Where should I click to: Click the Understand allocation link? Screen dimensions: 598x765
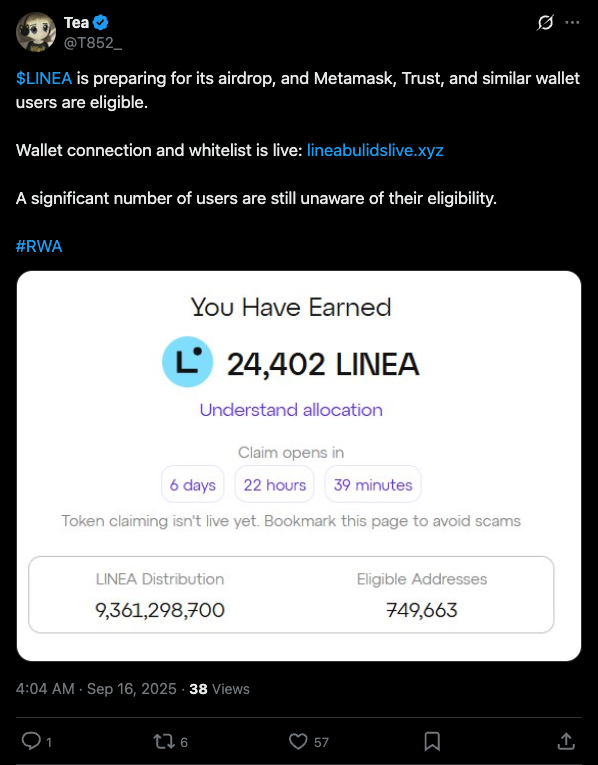pyautogui.click(x=291, y=410)
